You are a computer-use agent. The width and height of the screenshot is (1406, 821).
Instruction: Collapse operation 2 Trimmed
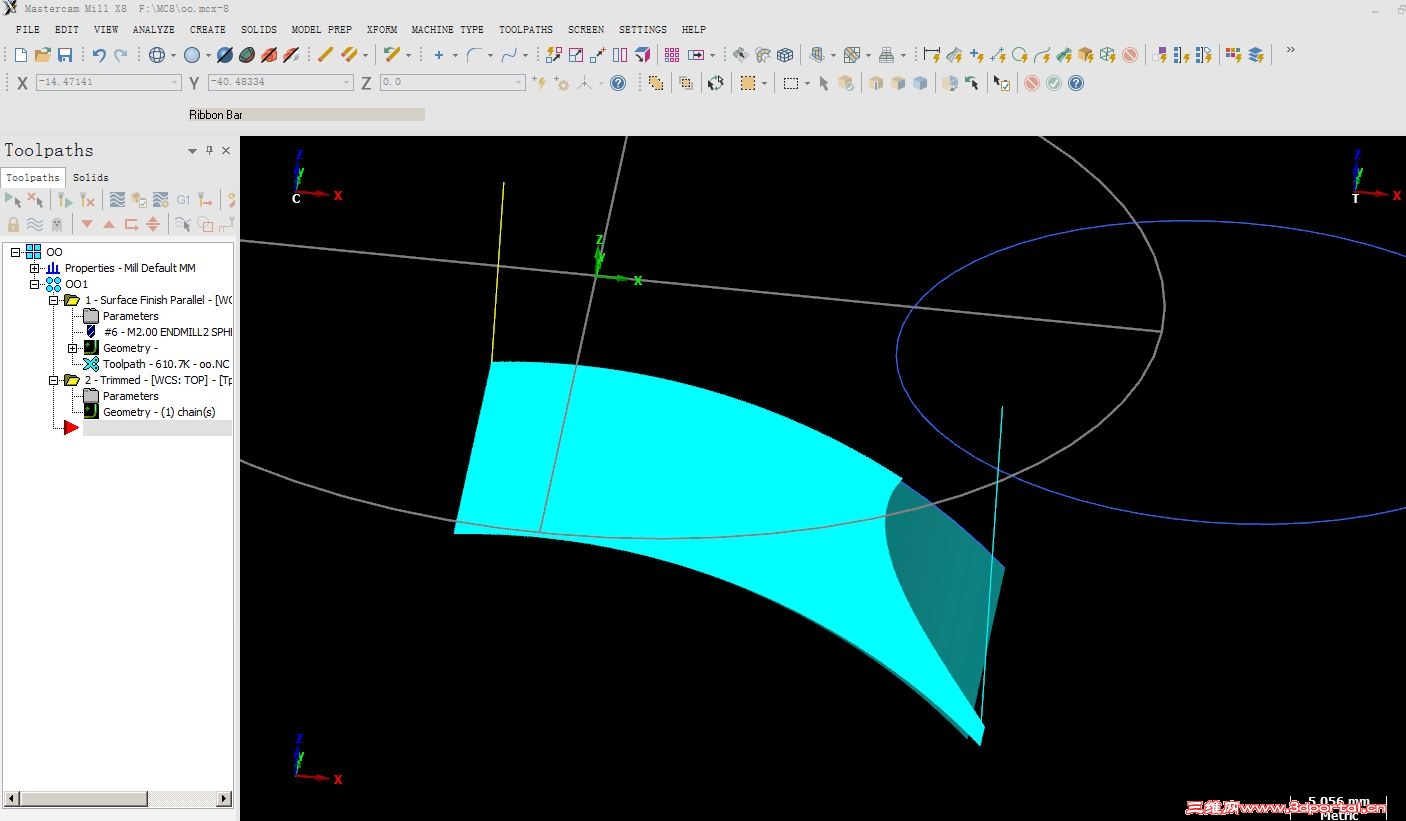click(53, 380)
